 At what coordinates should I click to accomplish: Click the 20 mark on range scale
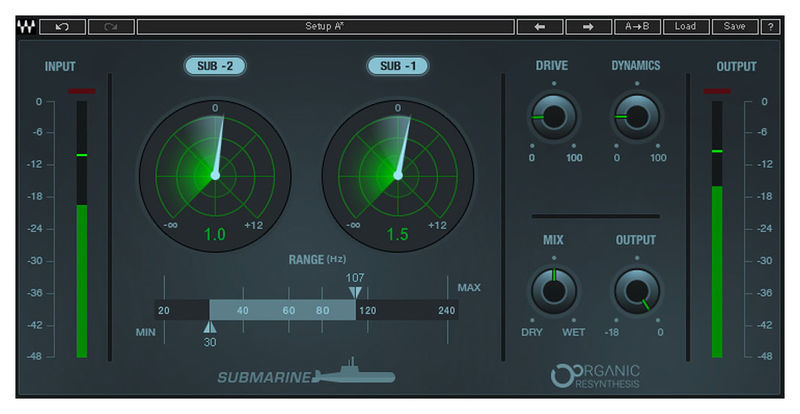pyautogui.click(x=164, y=310)
